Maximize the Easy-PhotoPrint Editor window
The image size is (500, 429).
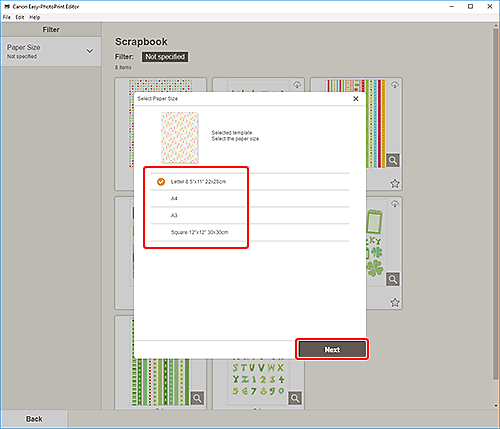(x=470, y=6)
